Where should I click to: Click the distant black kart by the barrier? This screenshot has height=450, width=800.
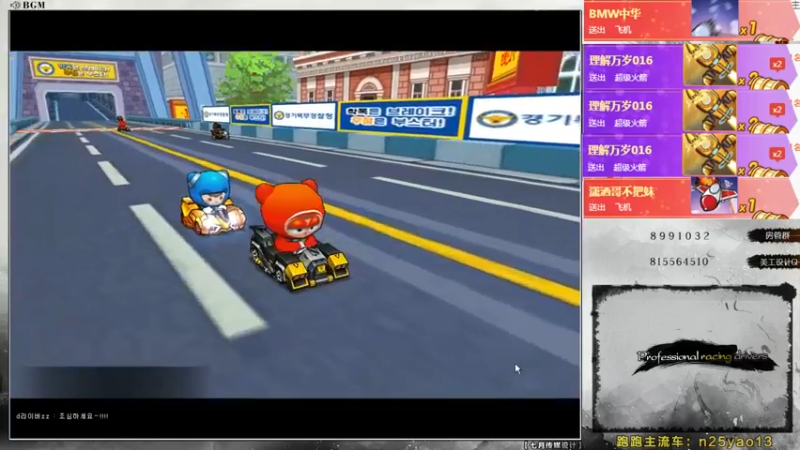point(219,132)
